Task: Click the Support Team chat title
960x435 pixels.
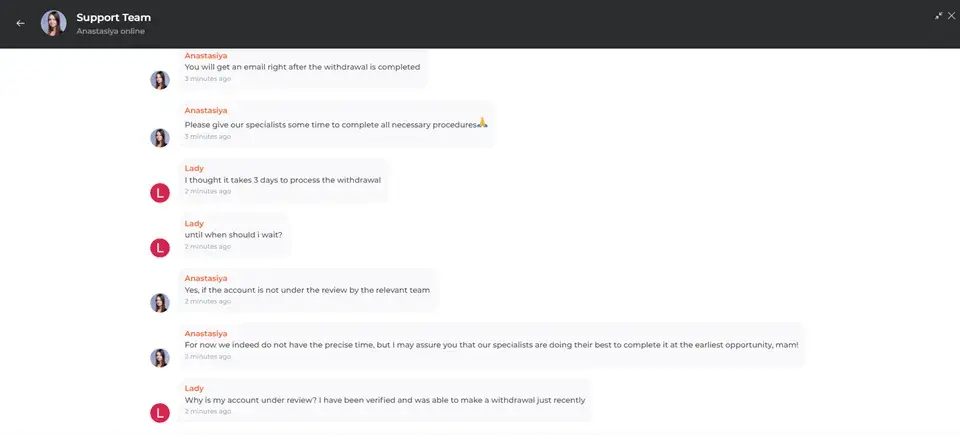Action: pyautogui.click(x=113, y=17)
